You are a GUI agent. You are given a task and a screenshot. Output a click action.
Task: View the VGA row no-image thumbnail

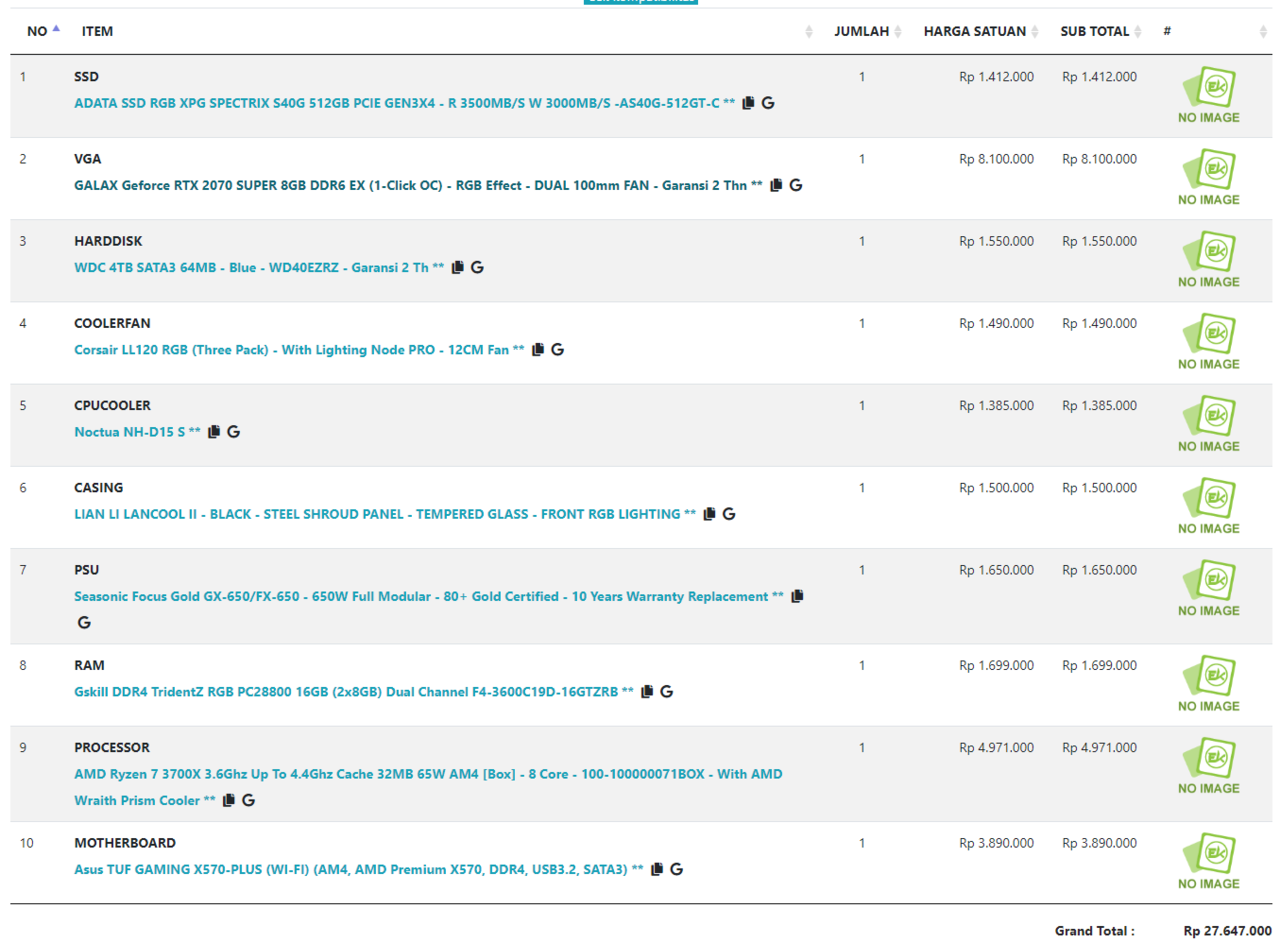[x=1208, y=177]
